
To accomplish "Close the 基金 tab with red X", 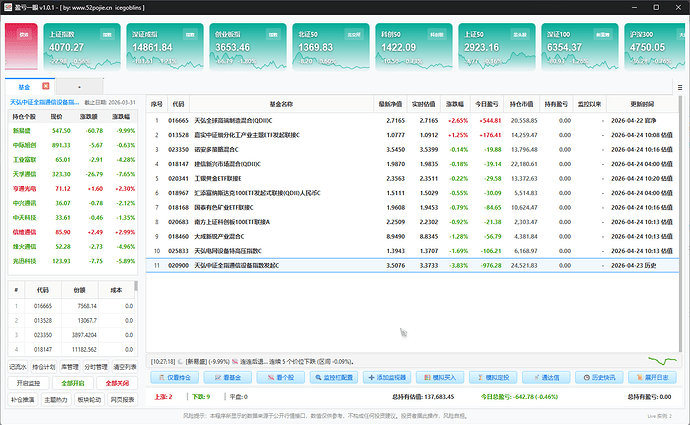I will [46, 86].
